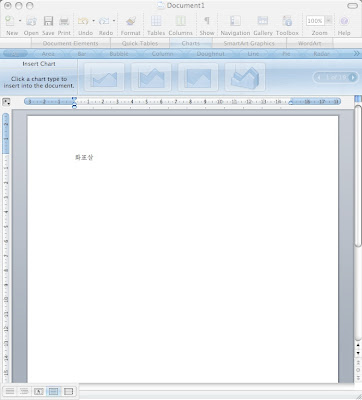362x400 pixels.
Task: Select the Format painter brush icon
Action: (130, 21)
